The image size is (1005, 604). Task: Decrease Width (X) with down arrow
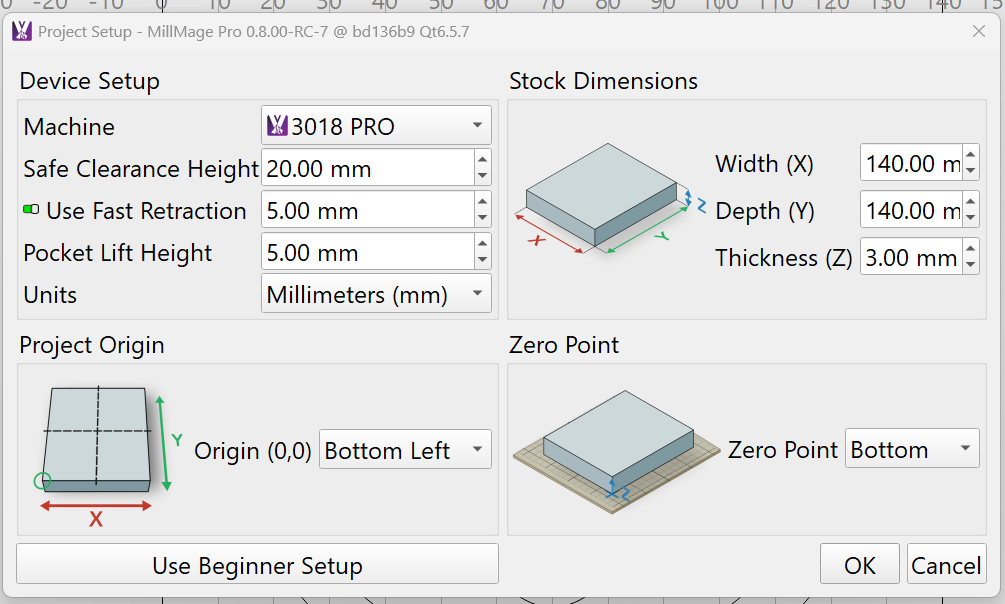(x=971, y=171)
